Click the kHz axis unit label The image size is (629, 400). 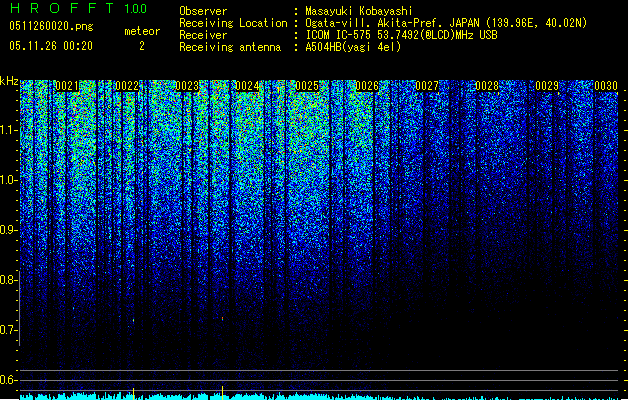(x=9, y=81)
